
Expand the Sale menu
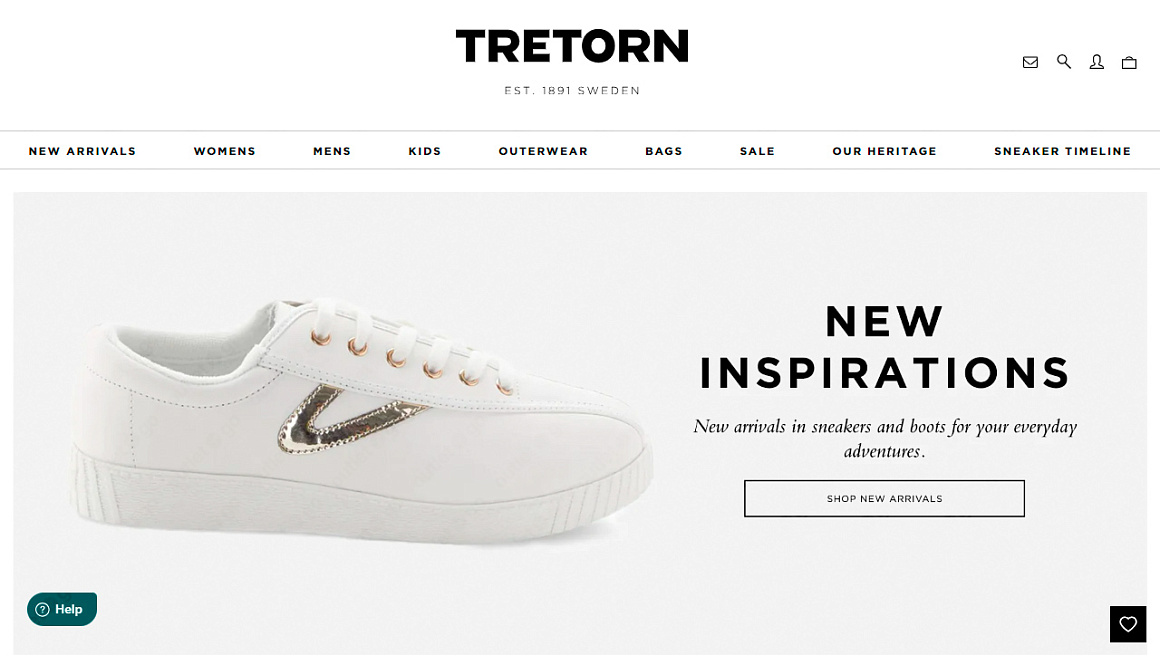pos(758,151)
